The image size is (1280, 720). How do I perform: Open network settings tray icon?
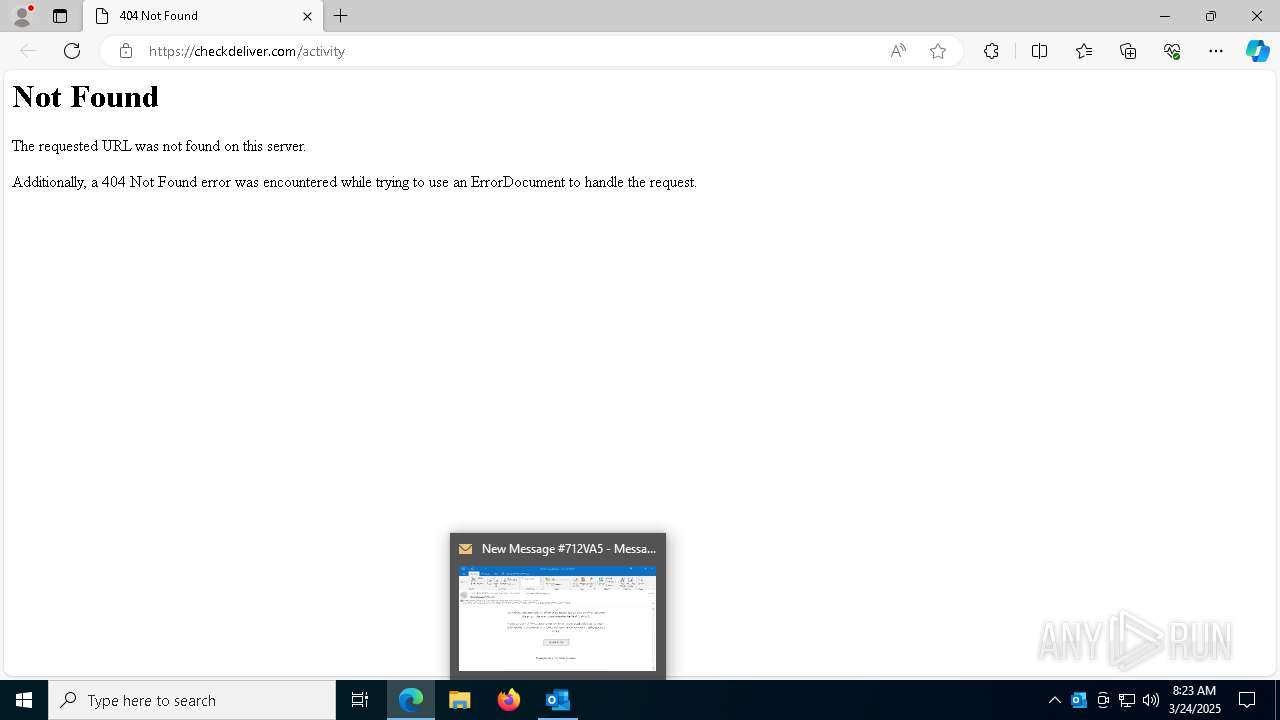tap(1127, 700)
